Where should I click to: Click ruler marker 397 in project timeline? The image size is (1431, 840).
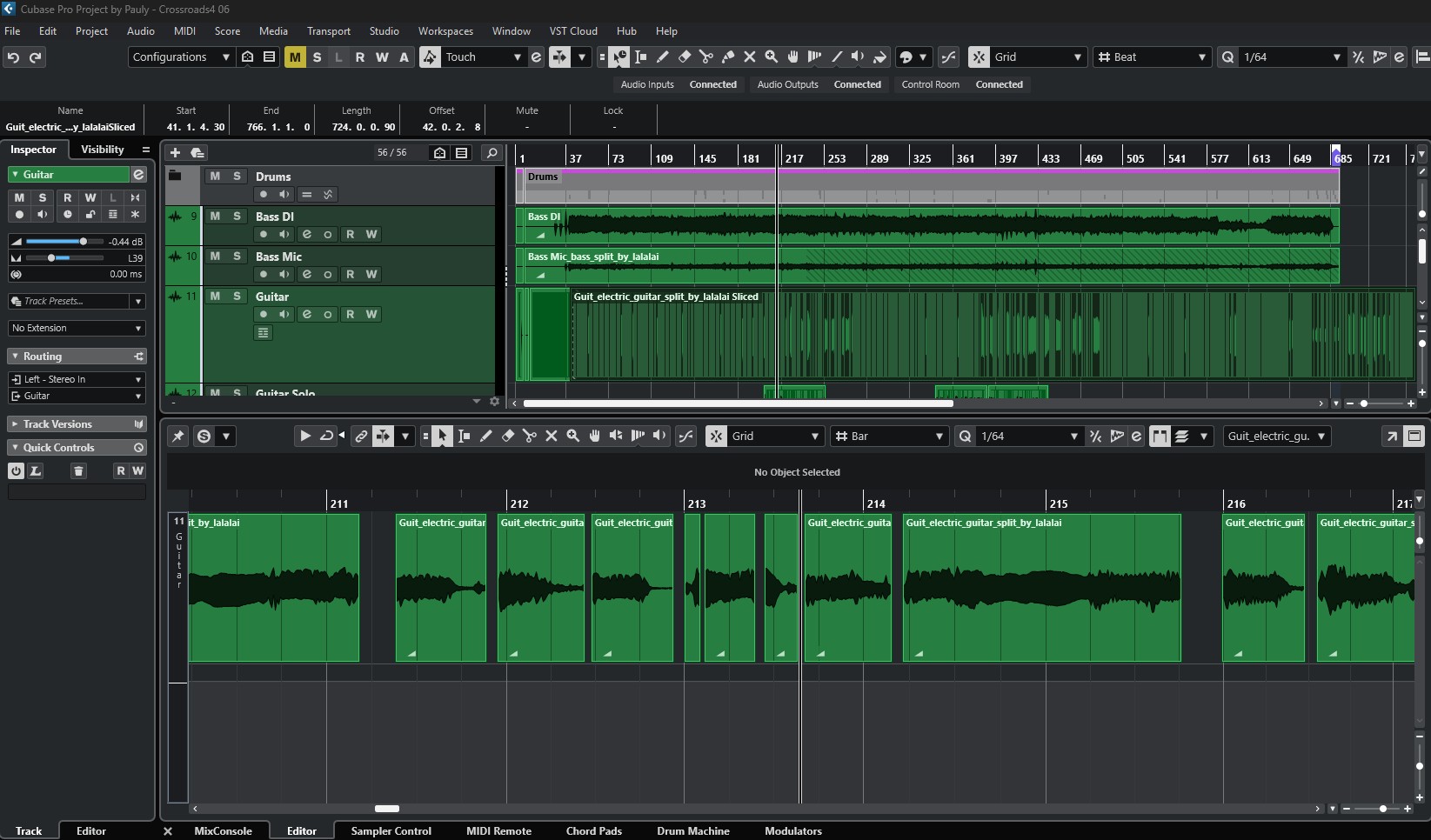1008,158
